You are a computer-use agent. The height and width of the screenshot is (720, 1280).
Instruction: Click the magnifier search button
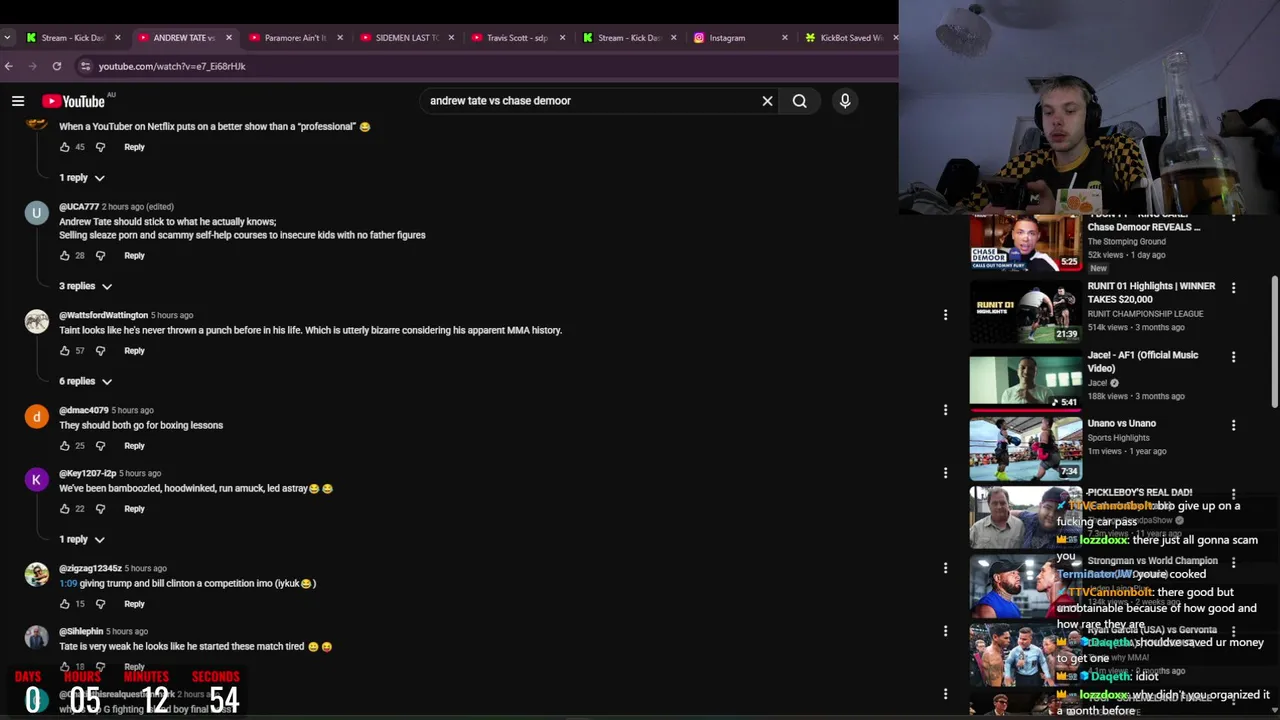(800, 101)
